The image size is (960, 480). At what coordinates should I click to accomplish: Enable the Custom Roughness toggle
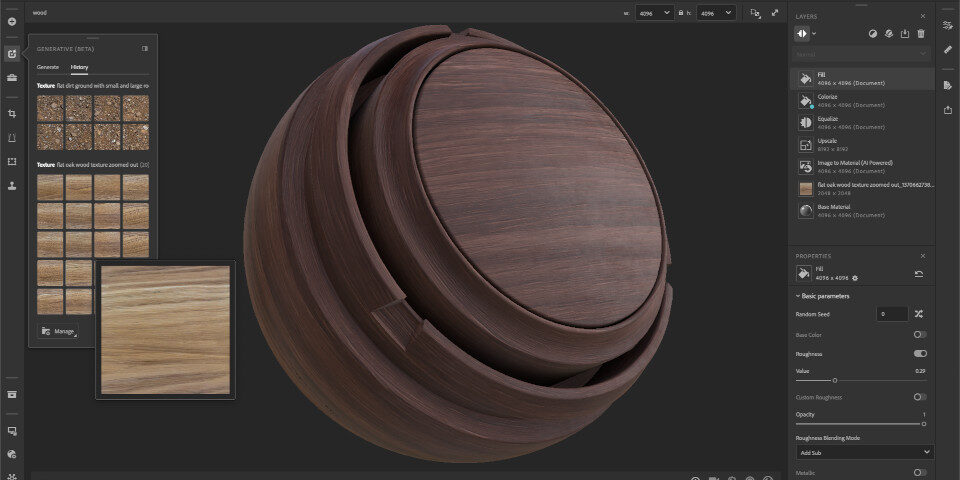tap(920, 397)
